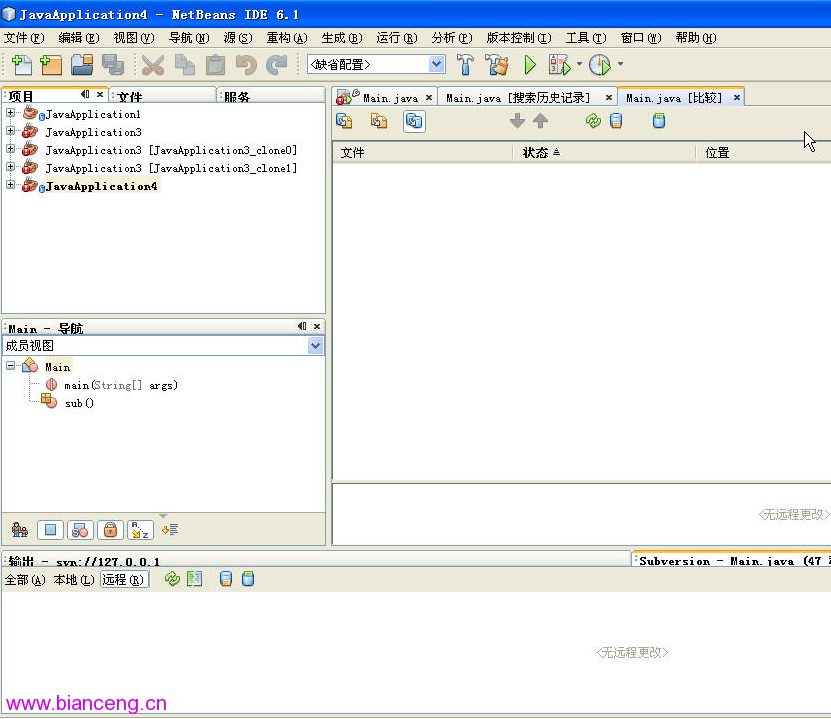Expand the JavaApplication1 project node
Viewport: 831px width, 719px height.
coord(10,113)
